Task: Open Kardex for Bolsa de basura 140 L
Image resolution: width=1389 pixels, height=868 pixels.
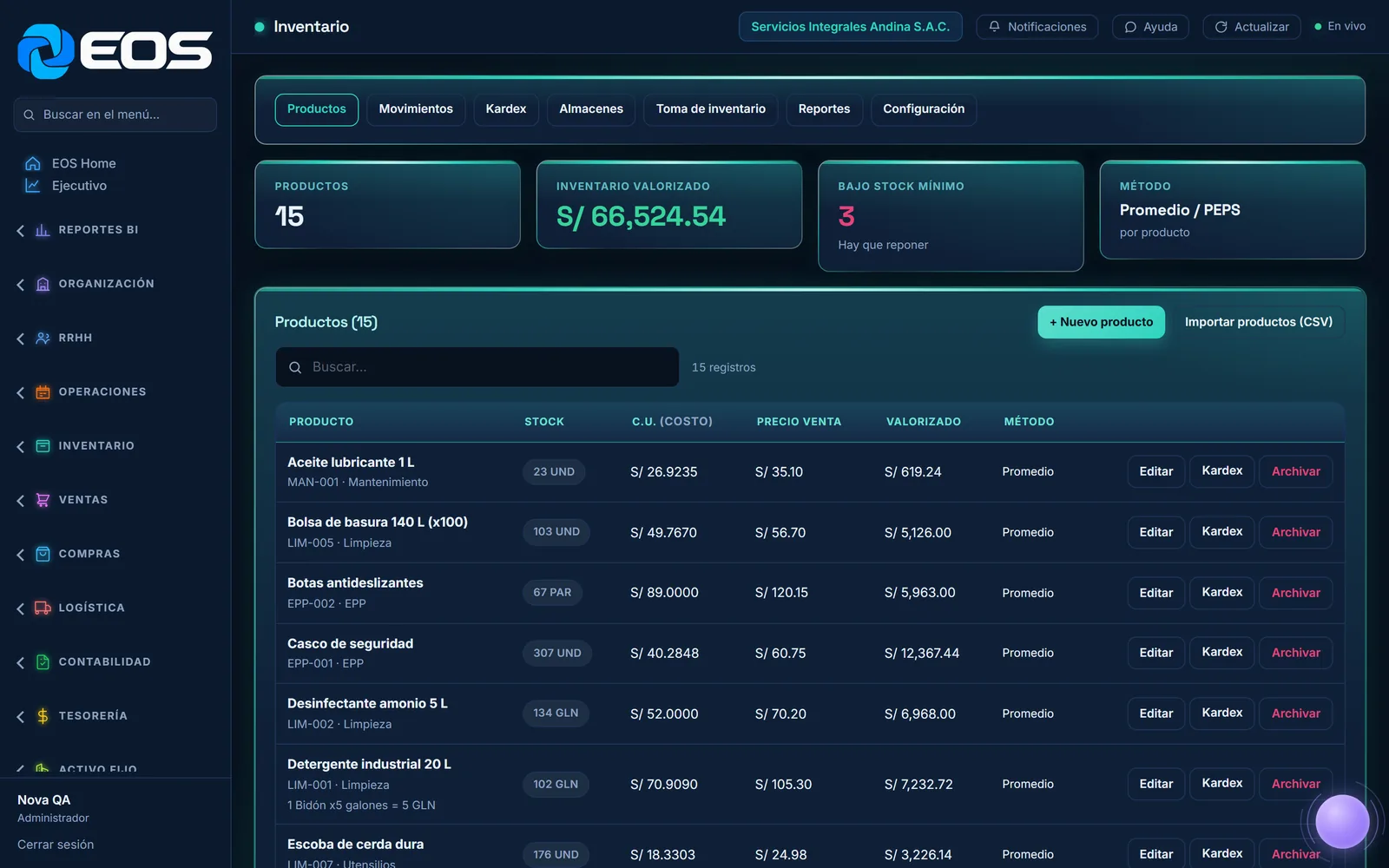Action: click(1221, 531)
